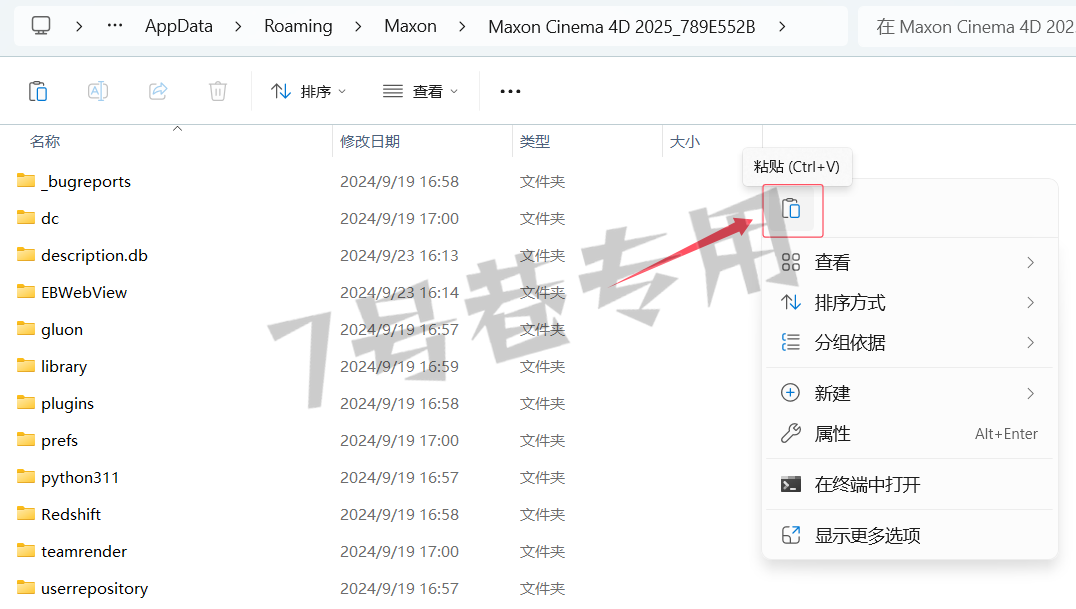The width and height of the screenshot is (1076, 609).
Task: Sort by the 修改日期 column header
Action: pos(370,141)
